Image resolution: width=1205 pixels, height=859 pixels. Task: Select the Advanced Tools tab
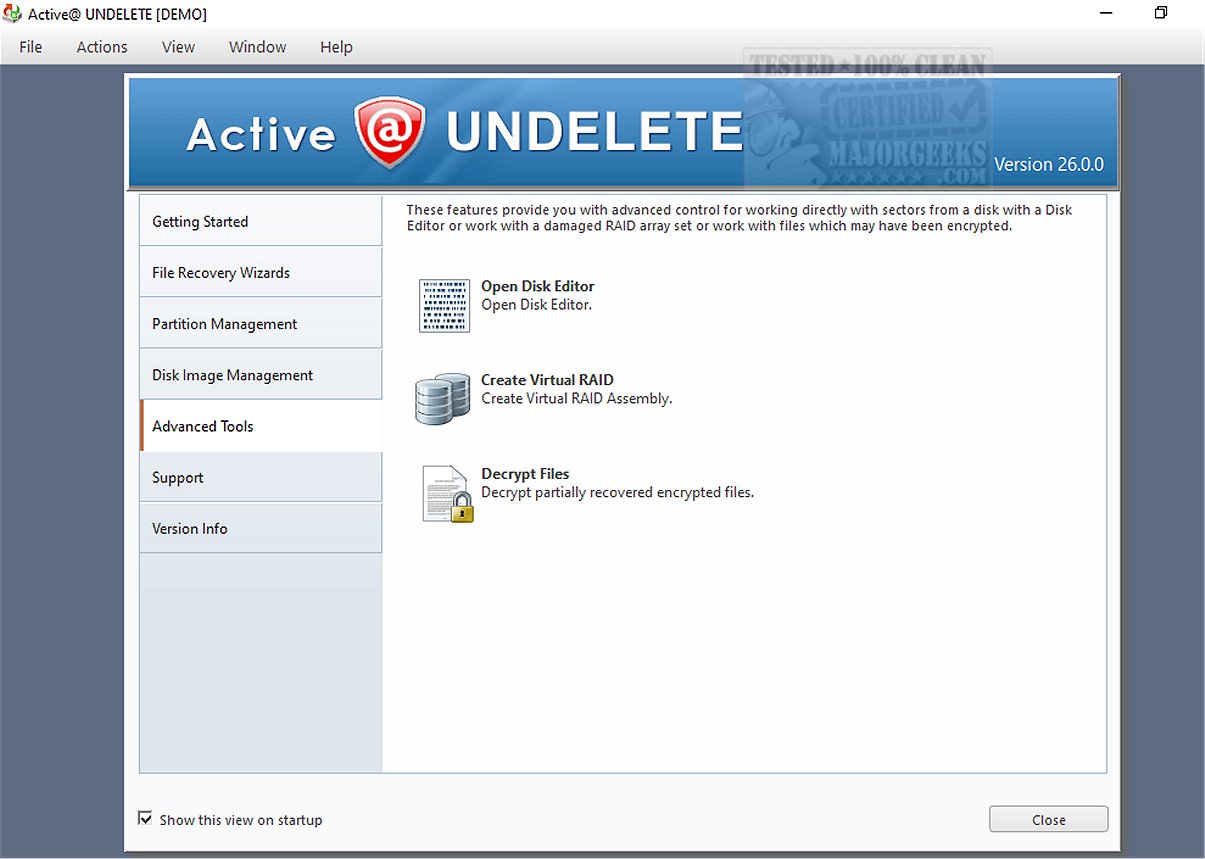point(261,426)
